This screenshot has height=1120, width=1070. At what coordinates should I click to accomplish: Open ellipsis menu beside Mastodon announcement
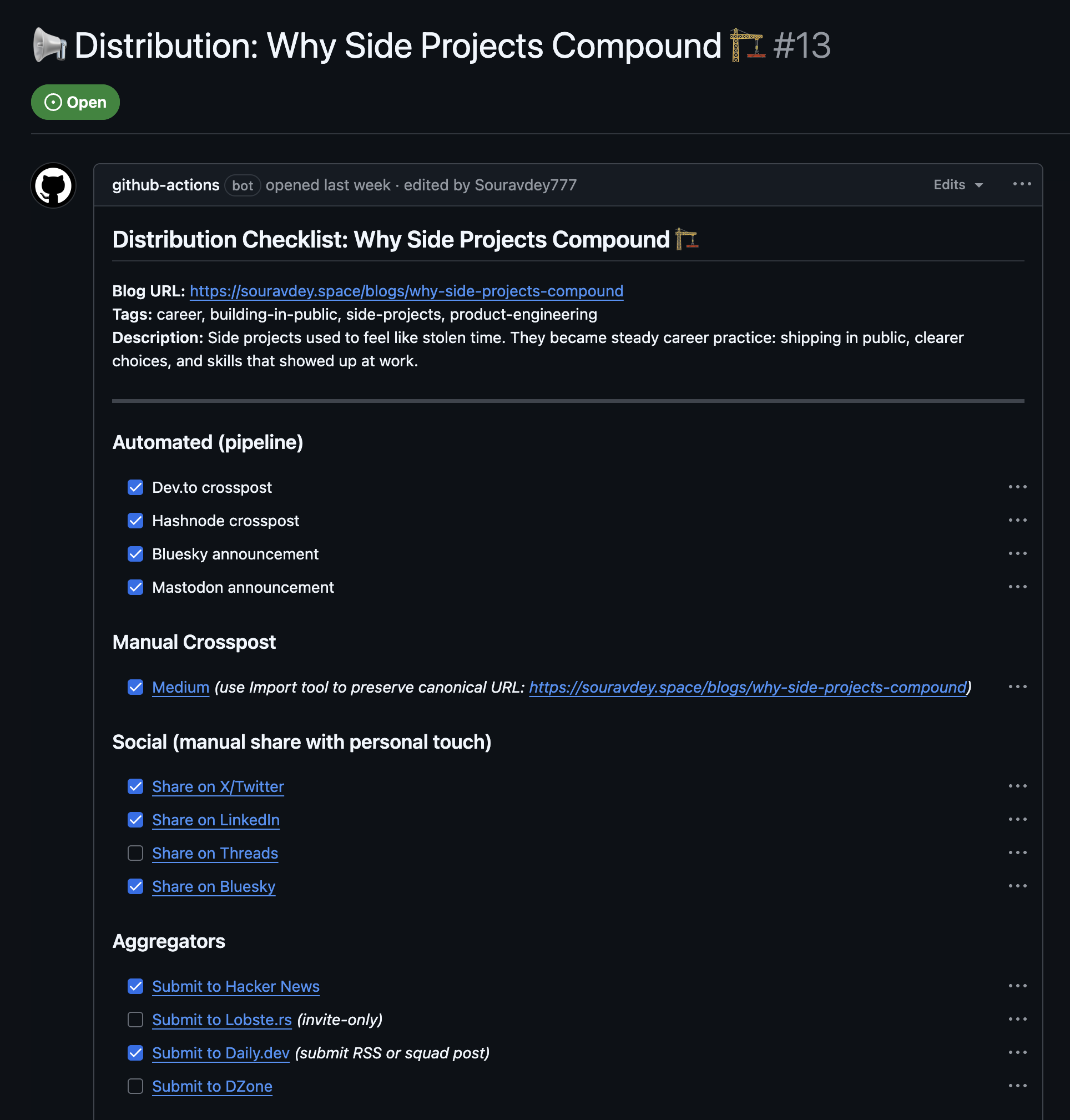click(x=1017, y=587)
